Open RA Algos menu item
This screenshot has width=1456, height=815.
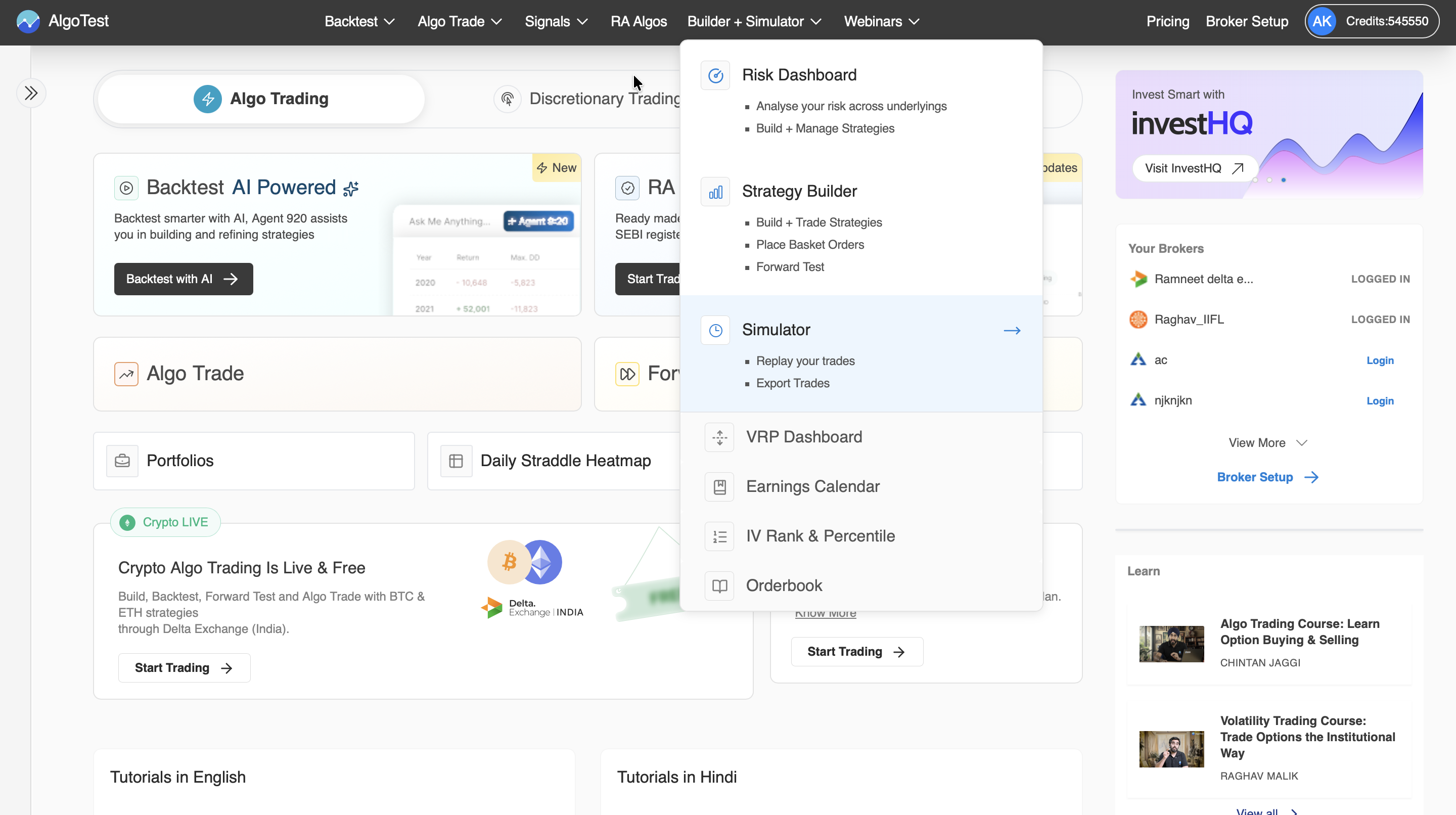[638, 21]
